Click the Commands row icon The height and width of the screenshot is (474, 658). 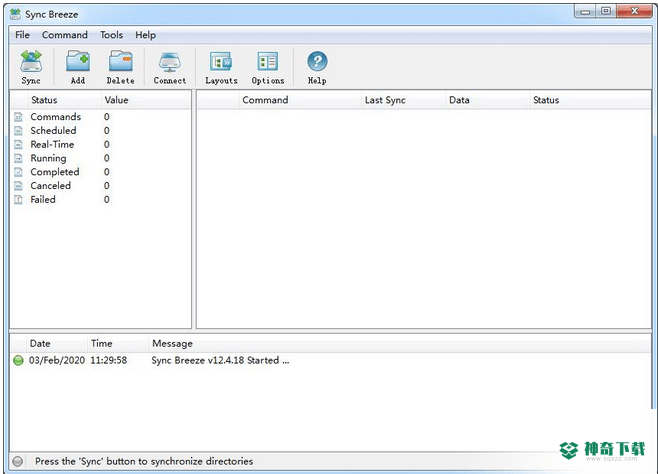click(x=18, y=117)
